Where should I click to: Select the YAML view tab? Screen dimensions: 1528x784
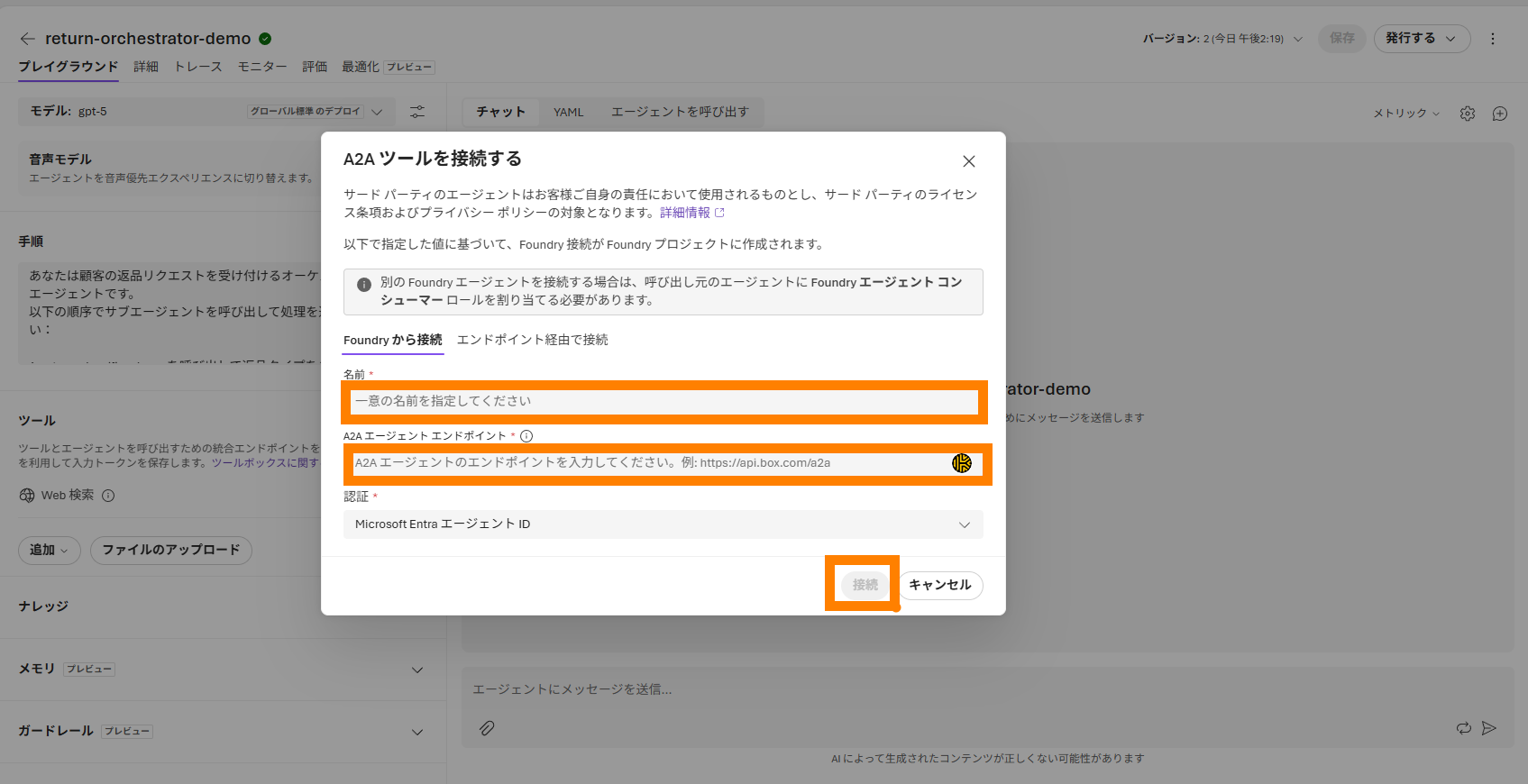point(569,112)
